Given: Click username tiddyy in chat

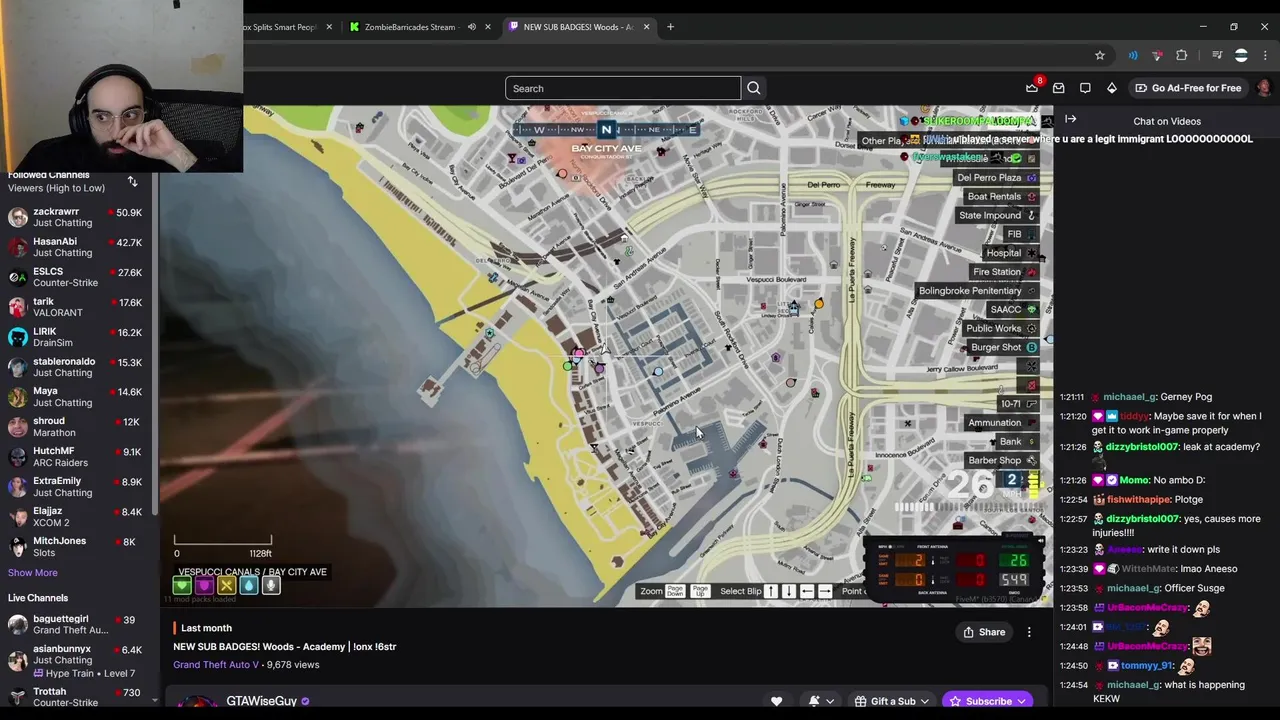Looking at the screenshot, I should [x=1134, y=416].
